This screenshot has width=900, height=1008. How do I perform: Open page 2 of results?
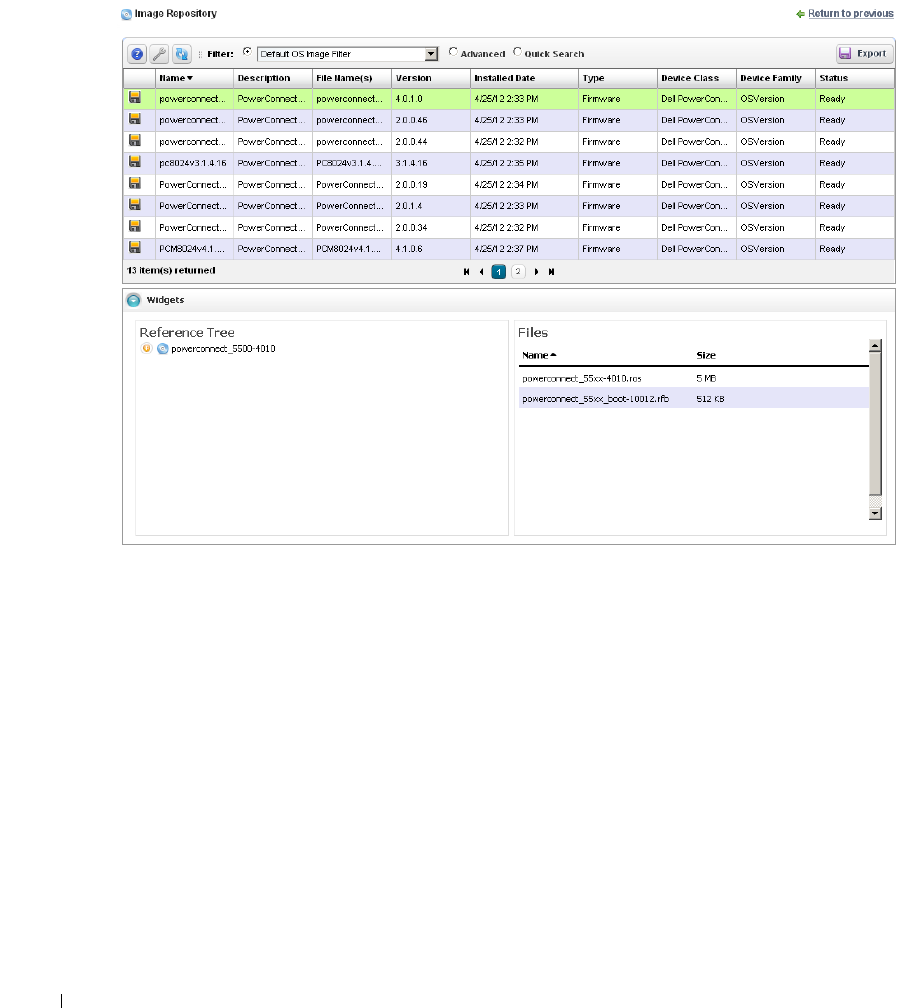click(x=518, y=272)
